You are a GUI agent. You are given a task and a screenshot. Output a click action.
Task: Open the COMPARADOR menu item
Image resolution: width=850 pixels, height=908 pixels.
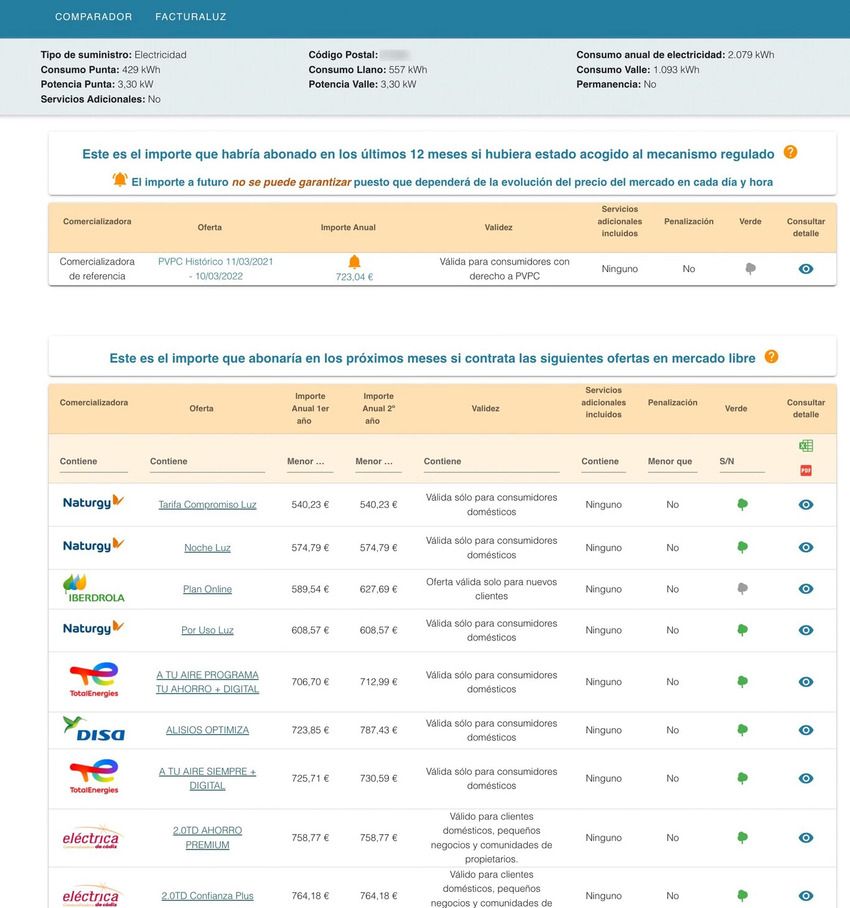coord(93,17)
